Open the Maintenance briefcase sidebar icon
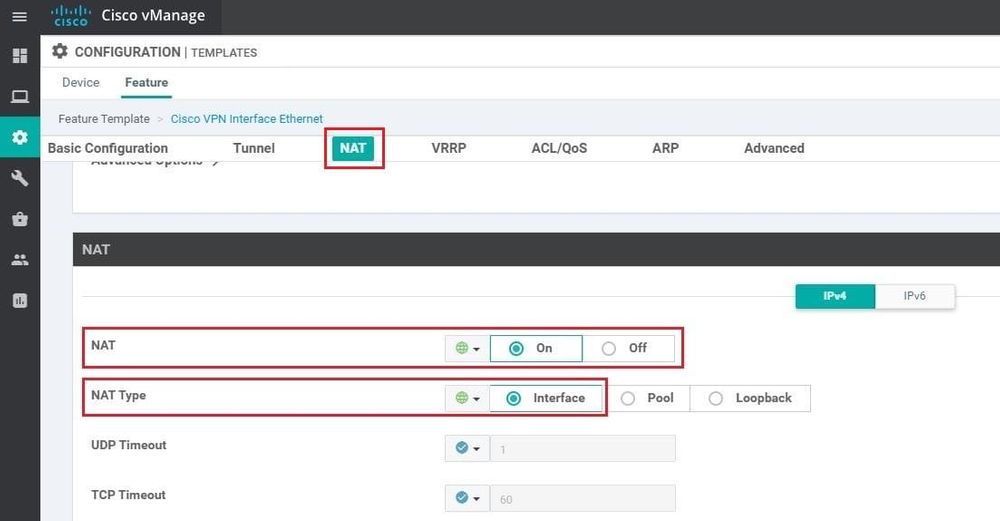The width and height of the screenshot is (1000, 521). [x=20, y=219]
